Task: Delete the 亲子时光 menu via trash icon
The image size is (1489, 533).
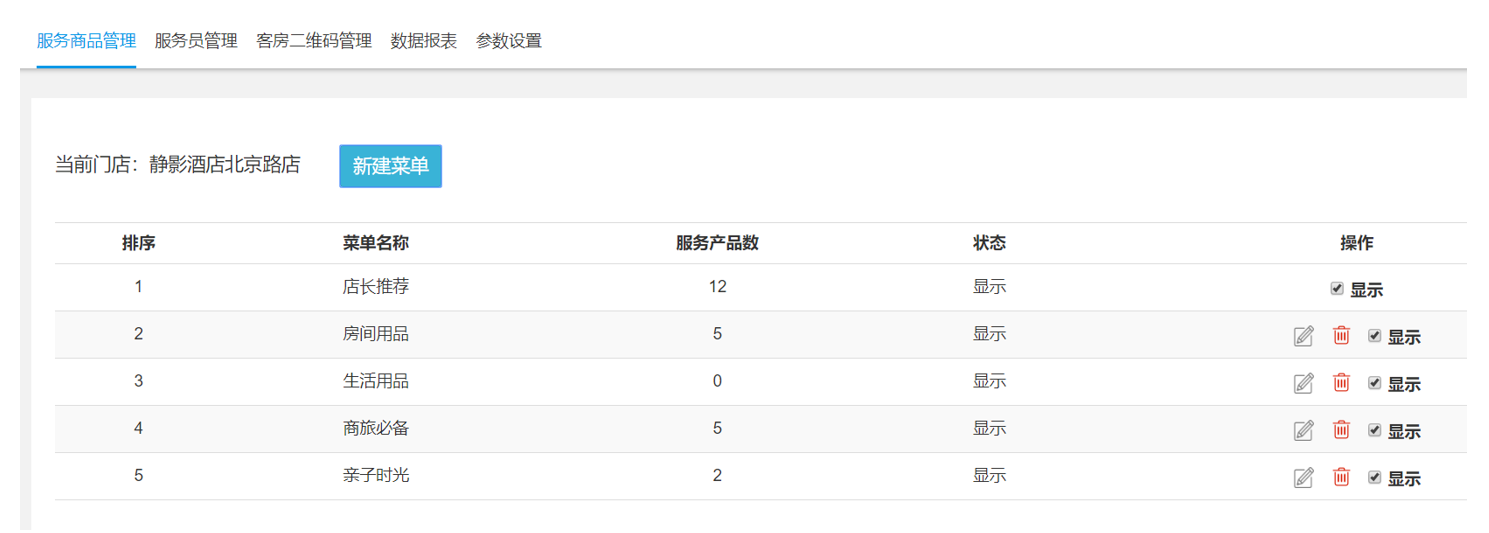Action: click(x=1341, y=476)
